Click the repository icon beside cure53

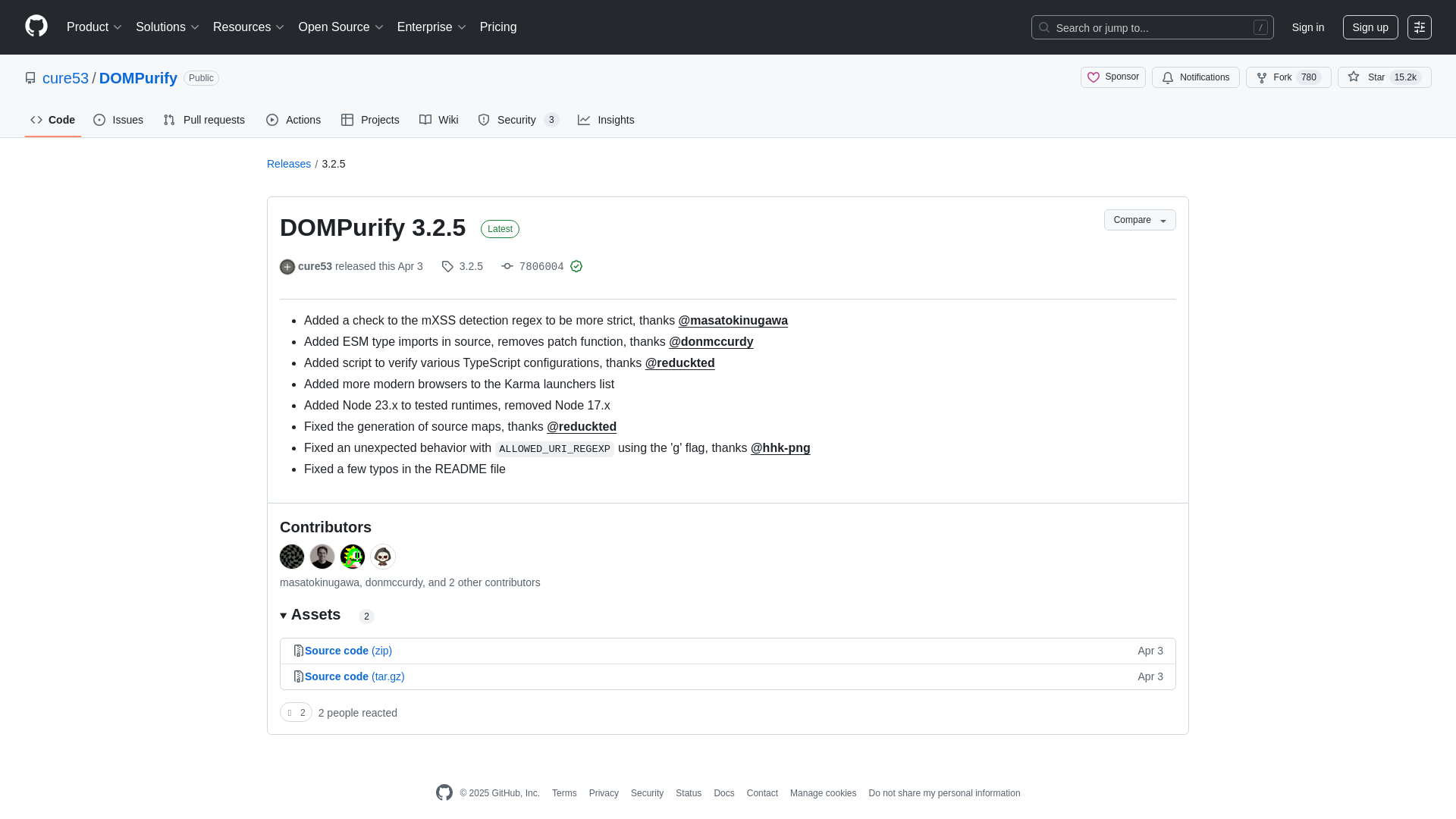[x=30, y=78]
